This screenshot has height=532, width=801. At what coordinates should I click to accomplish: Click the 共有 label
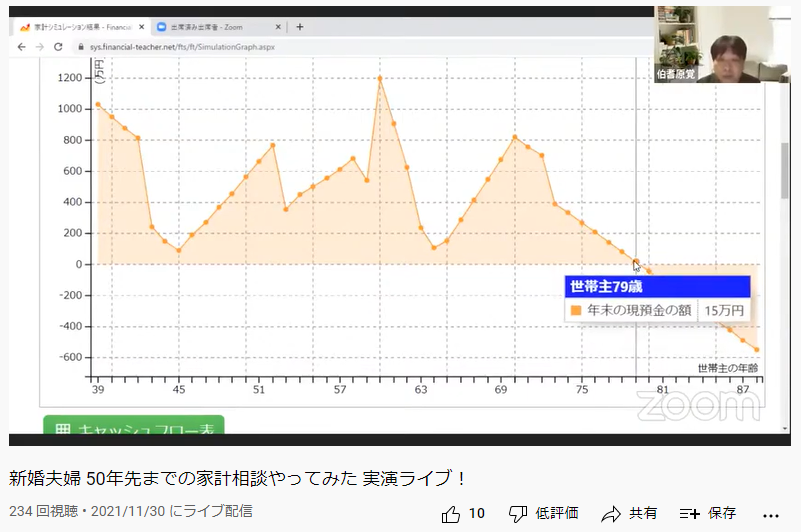tap(643, 513)
